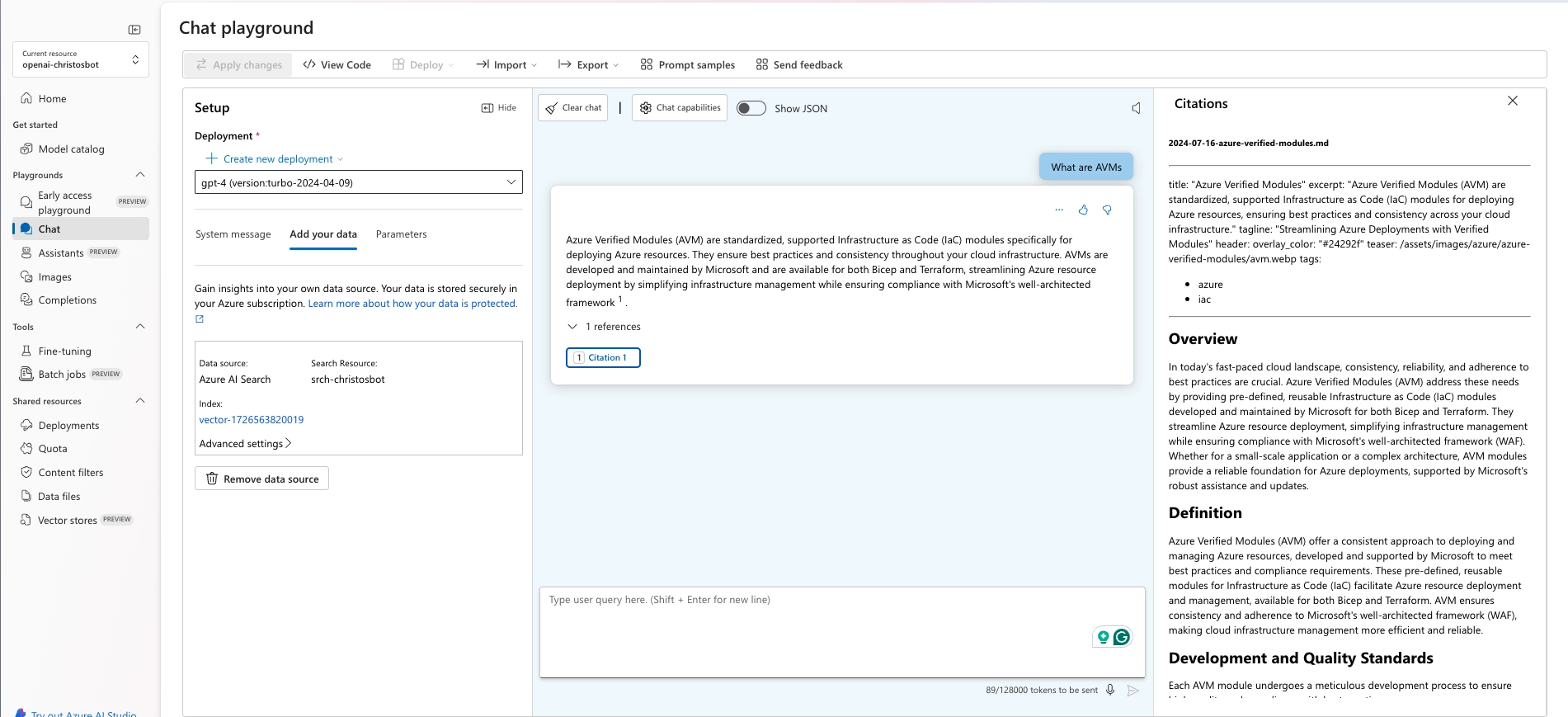Viewport: 1568px width, 717px height.
Task: Collapse the Playgrounds section
Action: tap(139, 174)
